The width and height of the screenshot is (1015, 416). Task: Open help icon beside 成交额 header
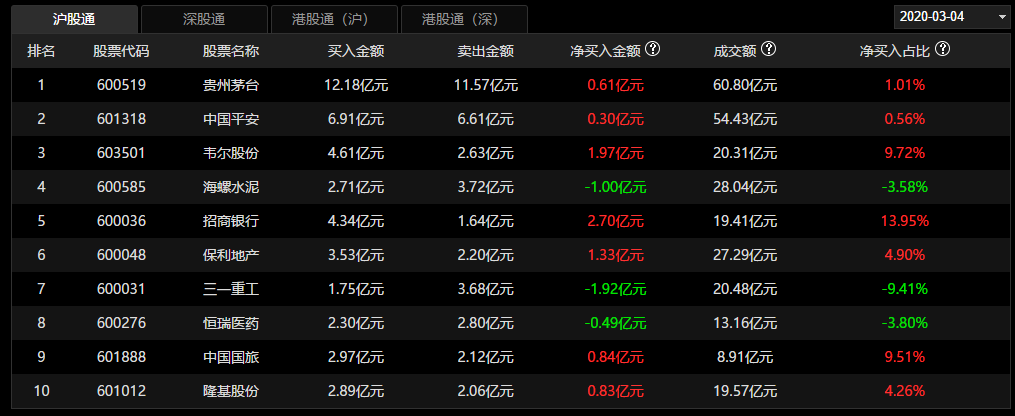pos(768,49)
